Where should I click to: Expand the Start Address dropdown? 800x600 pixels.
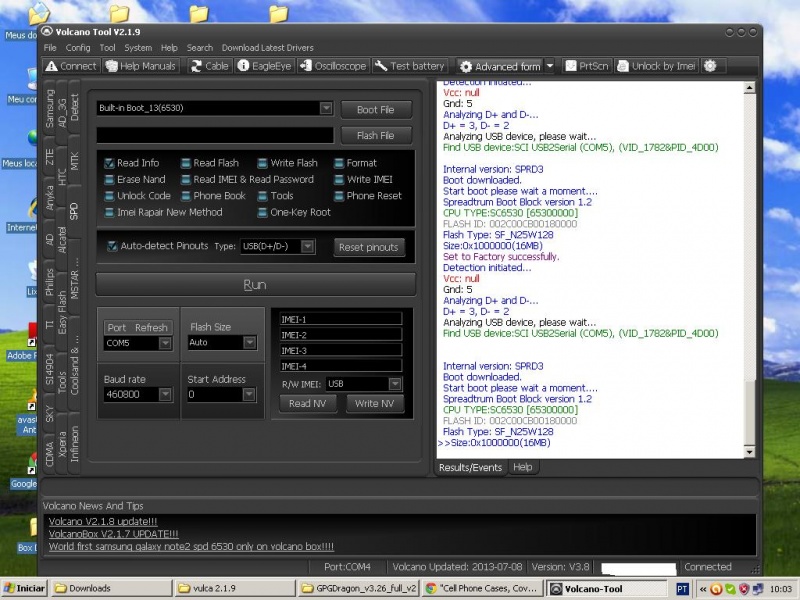248,394
